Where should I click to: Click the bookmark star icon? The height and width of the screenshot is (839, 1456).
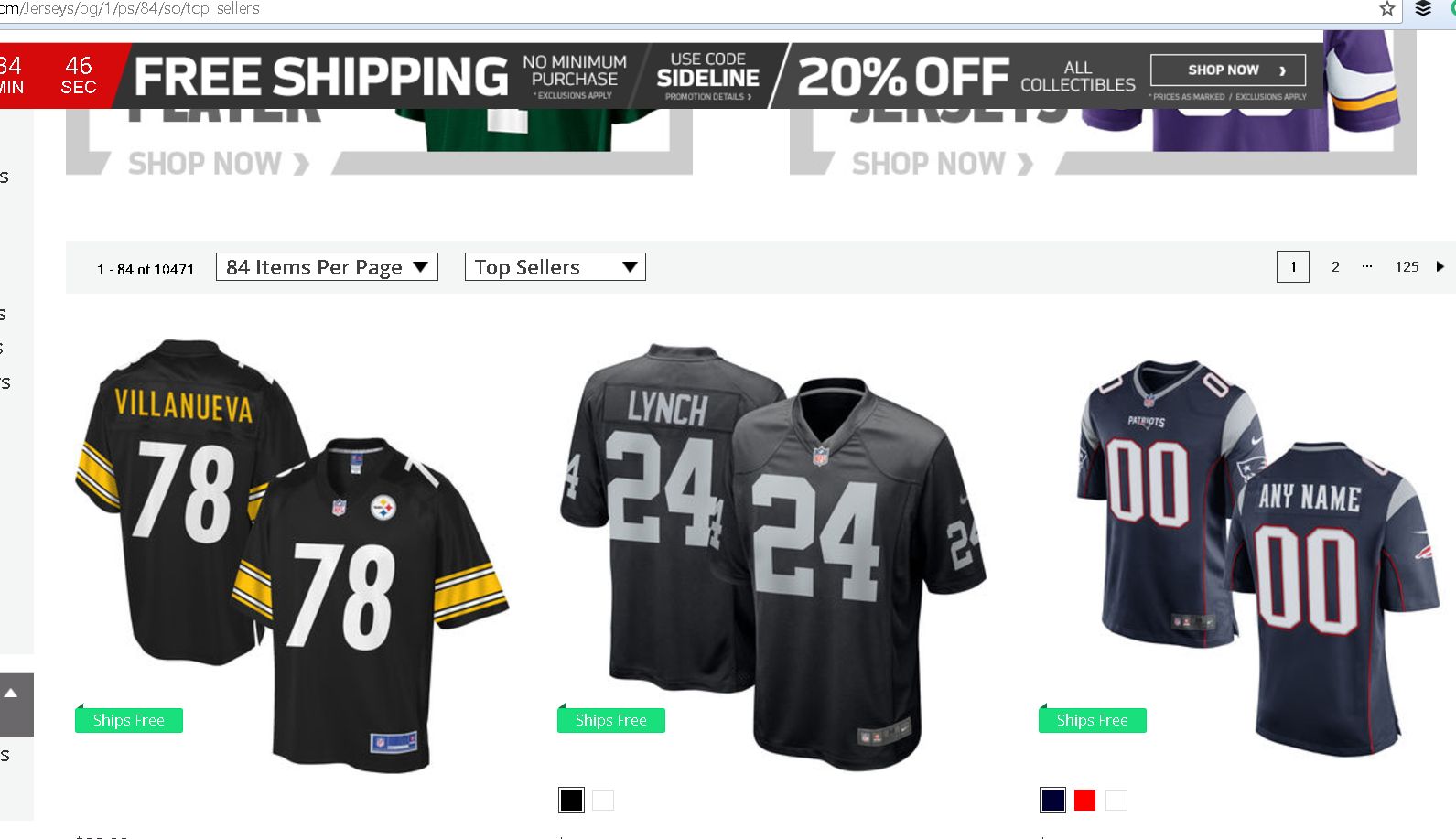tap(1387, 9)
